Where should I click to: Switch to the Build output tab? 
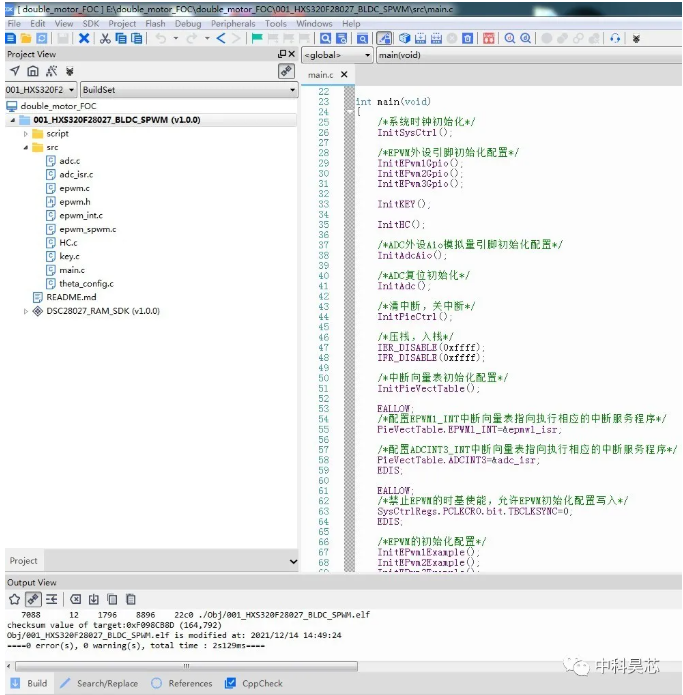point(29,683)
